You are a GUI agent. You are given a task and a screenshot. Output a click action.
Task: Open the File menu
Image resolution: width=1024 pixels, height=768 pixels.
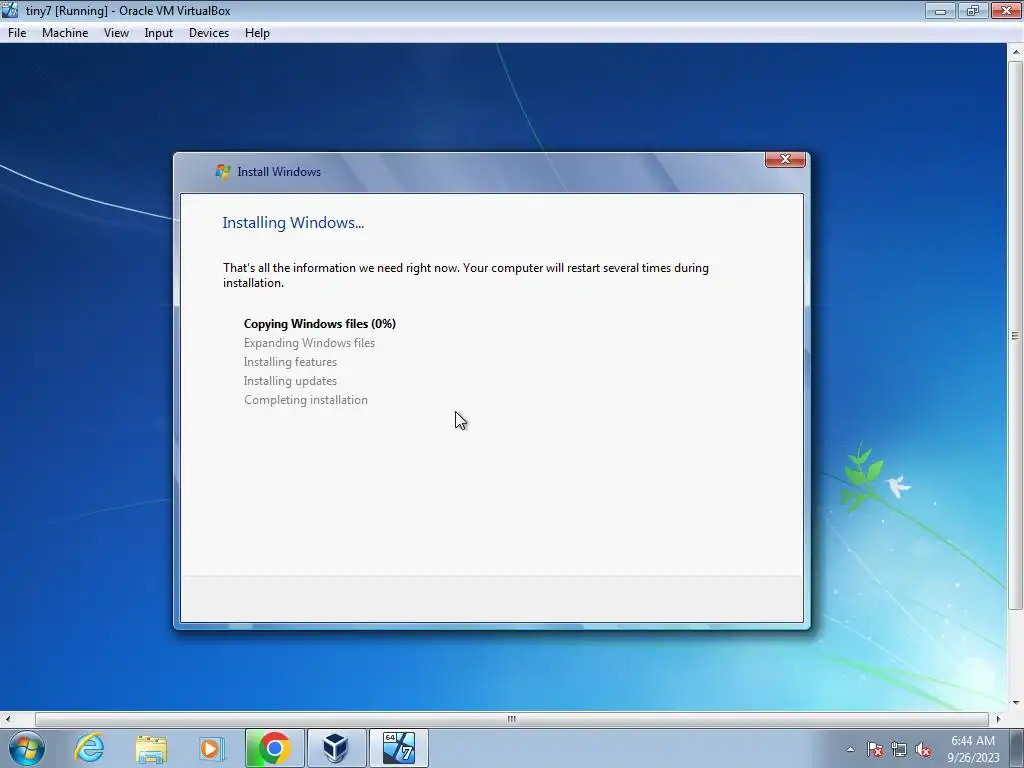(x=17, y=33)
